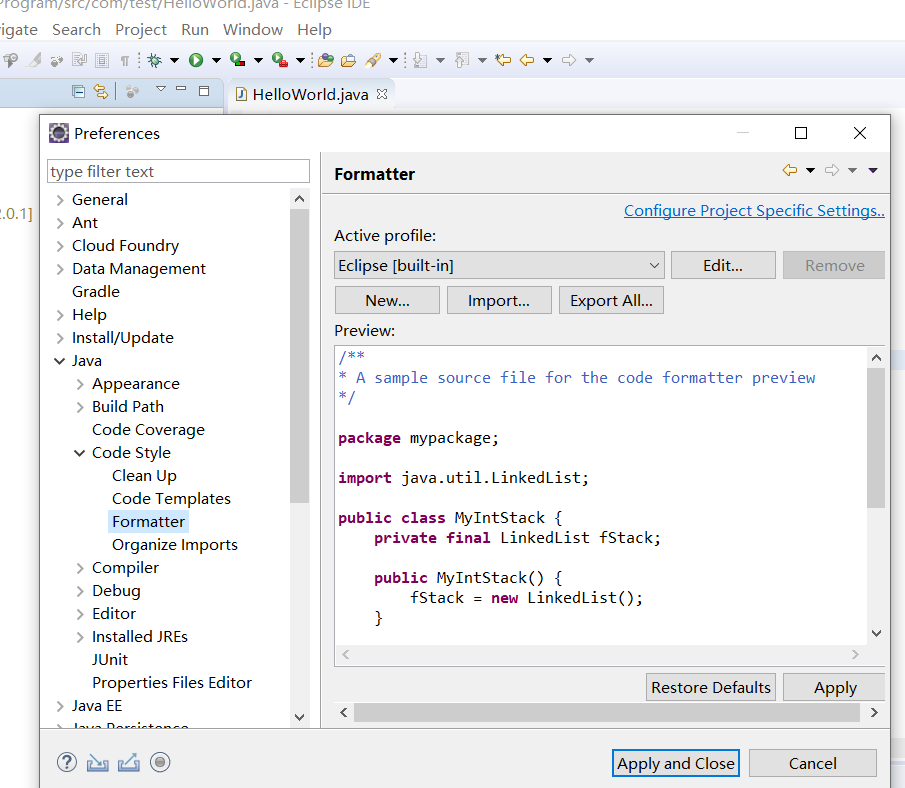905x788 pixels.
Task: Open the Run button dropdown arrow
Action: point(216,60)
